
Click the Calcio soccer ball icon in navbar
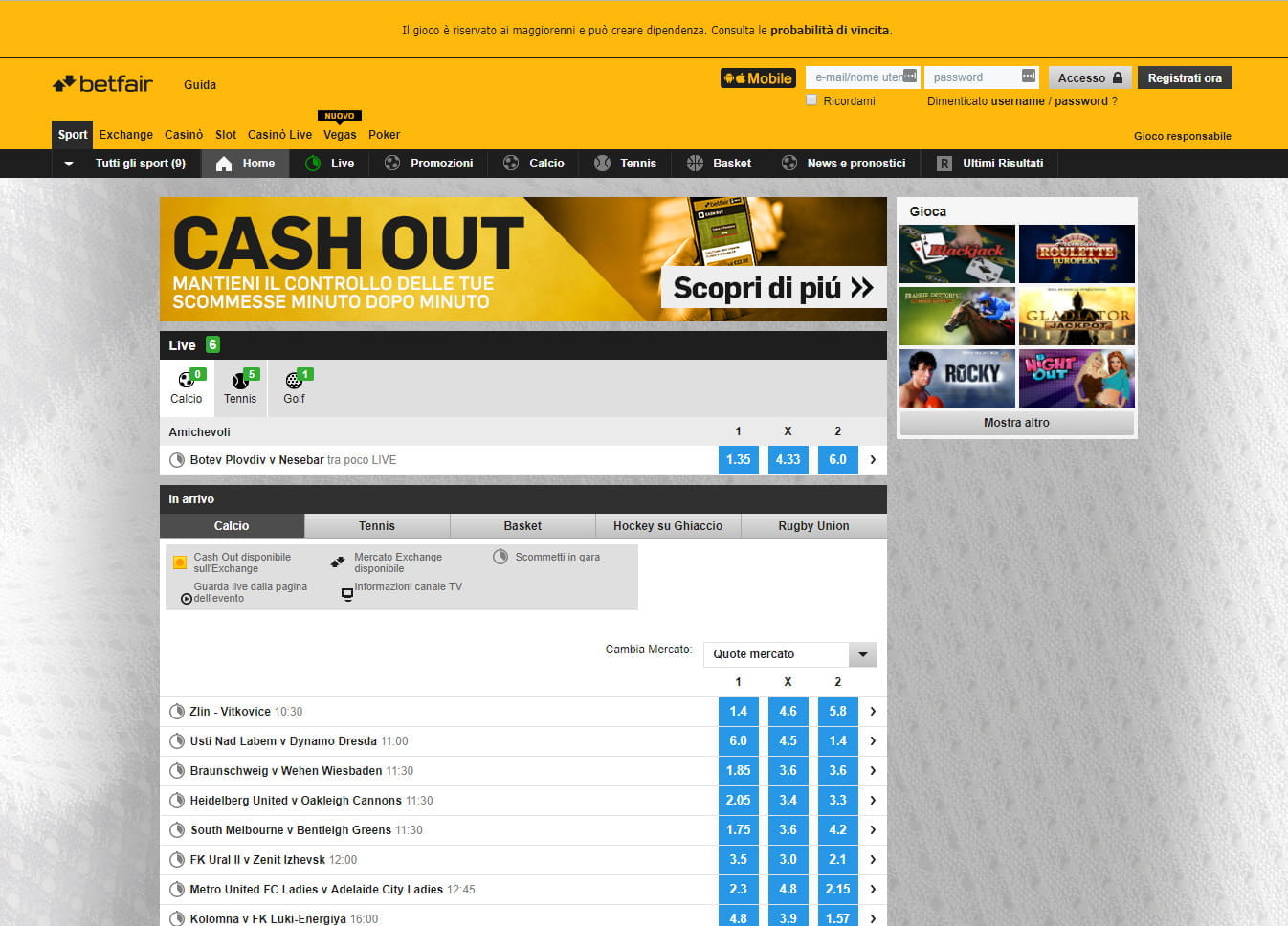[x=511, y=164]
